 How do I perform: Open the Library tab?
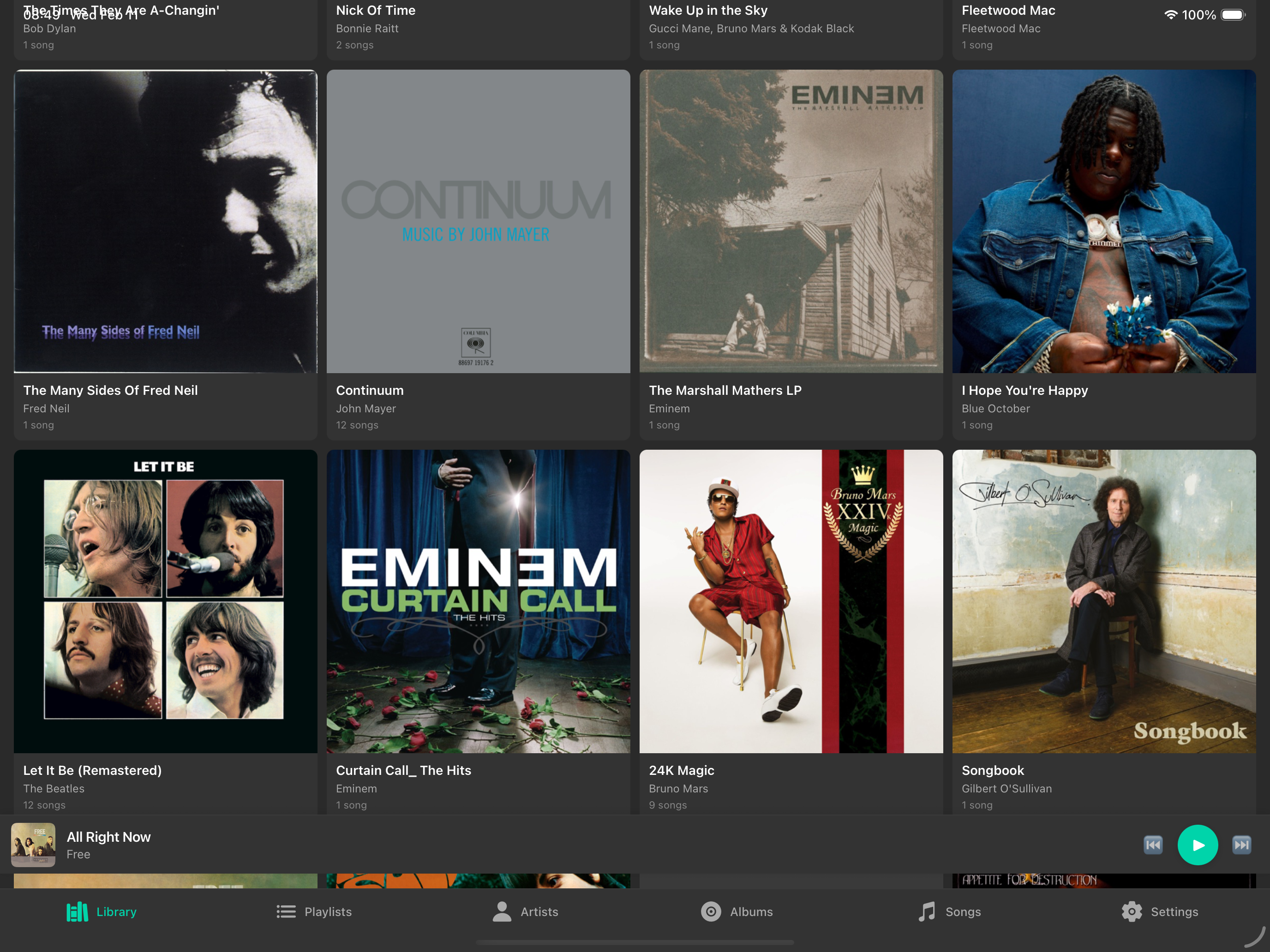[x=102, y=912]
